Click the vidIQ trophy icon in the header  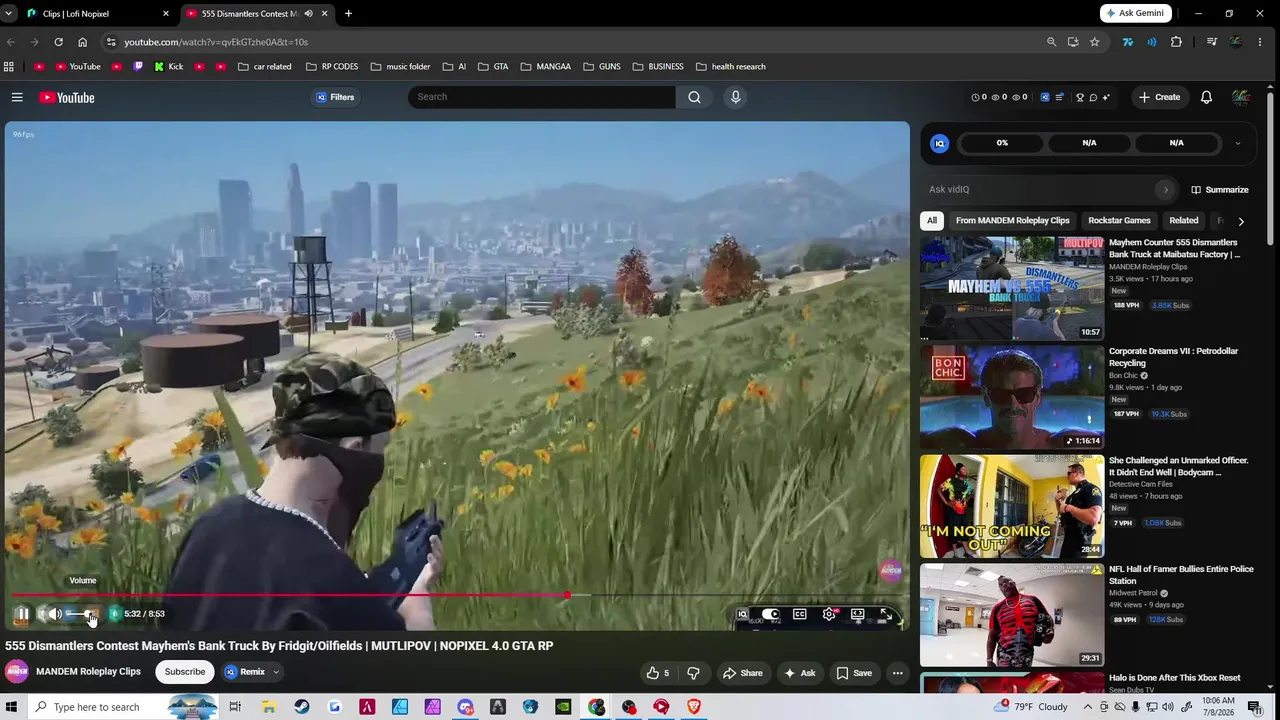(x=1080, y=97)
